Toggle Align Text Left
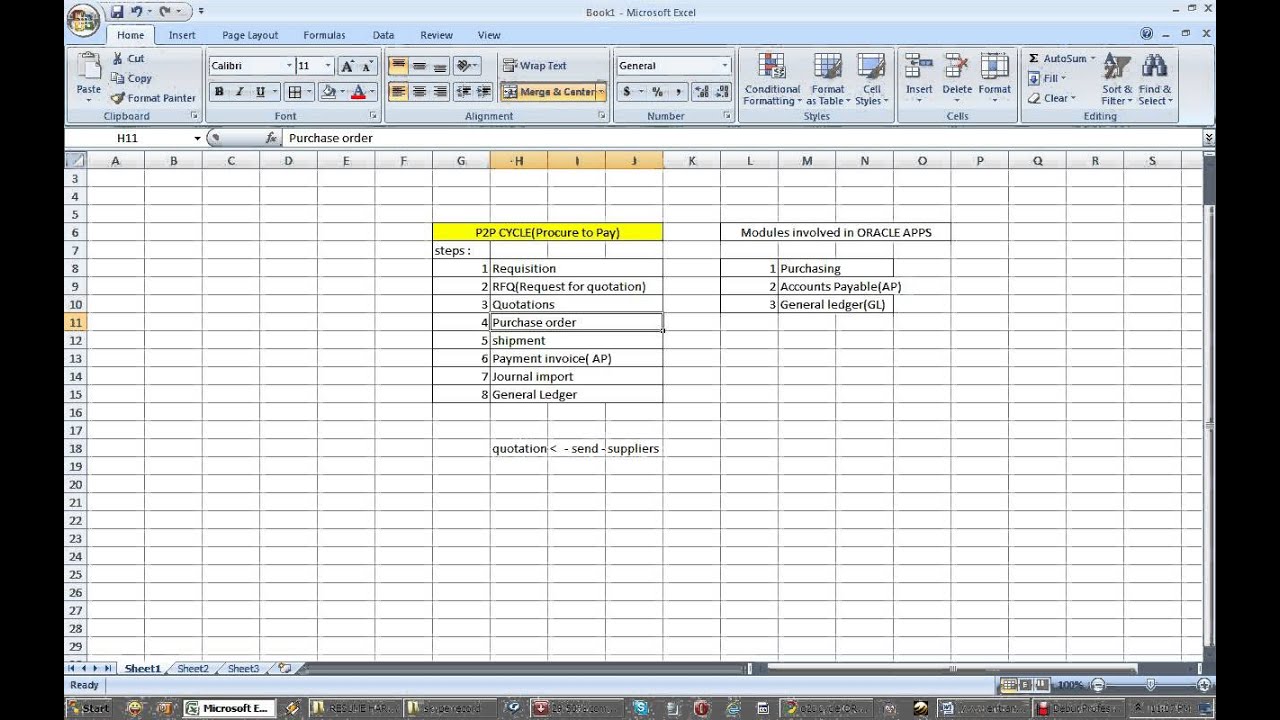Screen dimensions: 1280x720 [x=398, y=92]
